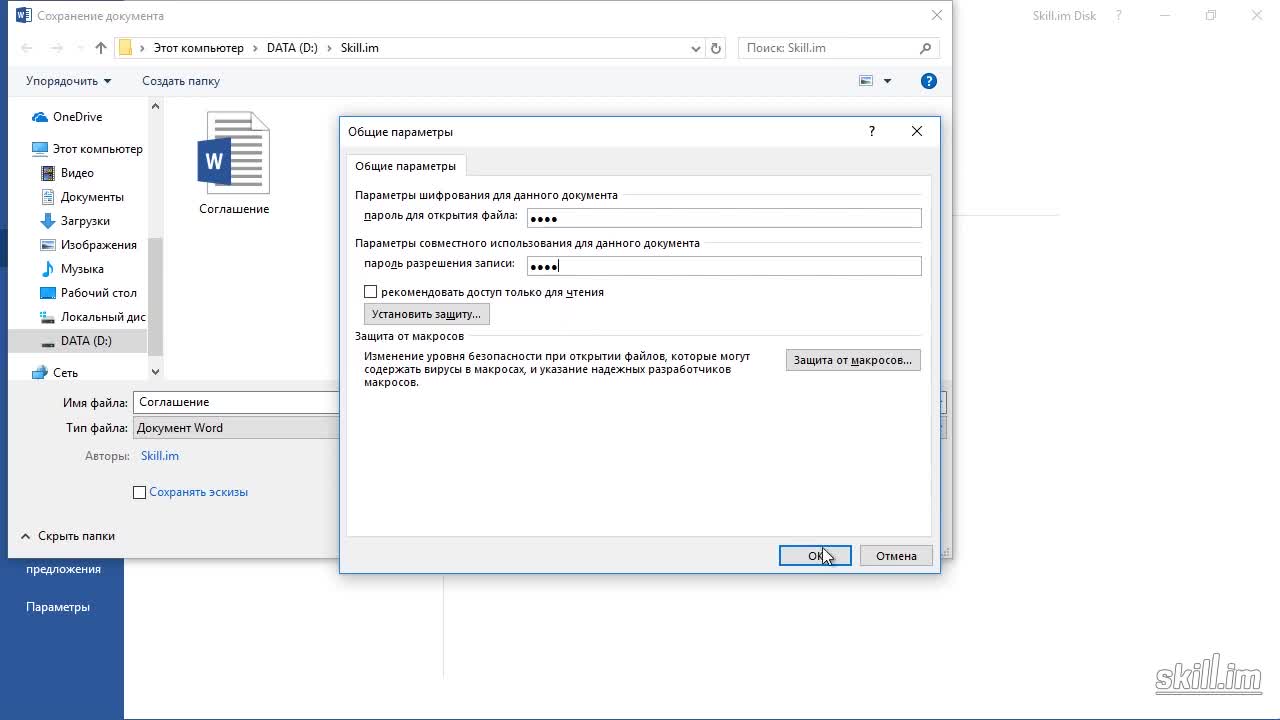This screenshot has width=1280, height=720.
Task: Focus the пароль для открытия файла field
Action: pyautogui.click(x=724, y=218)
